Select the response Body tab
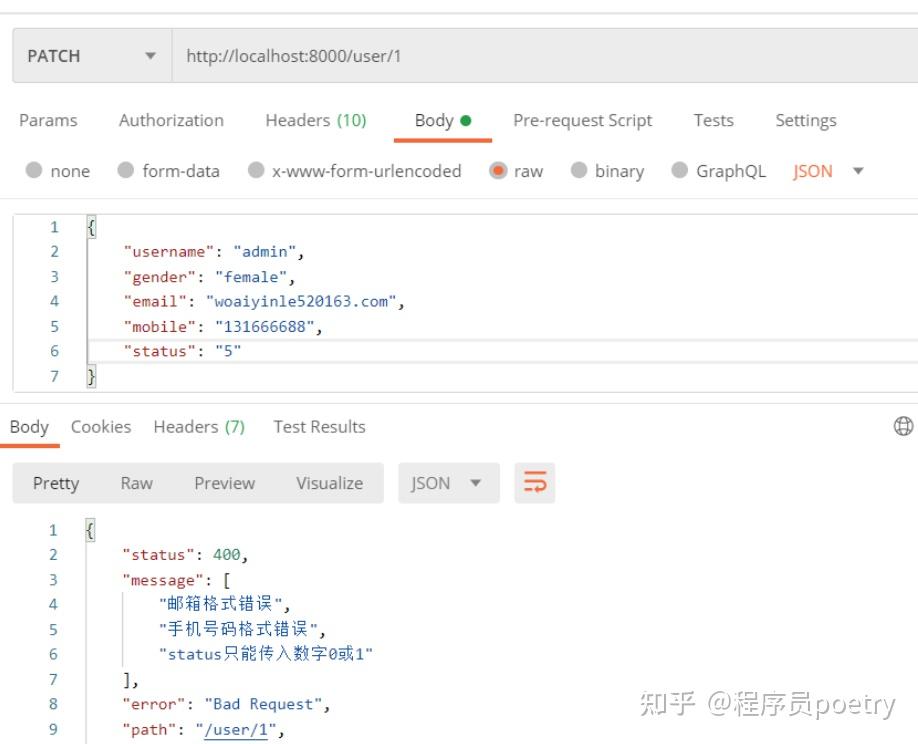This screenshot has width=918, height=744. (x=29, y=427)
